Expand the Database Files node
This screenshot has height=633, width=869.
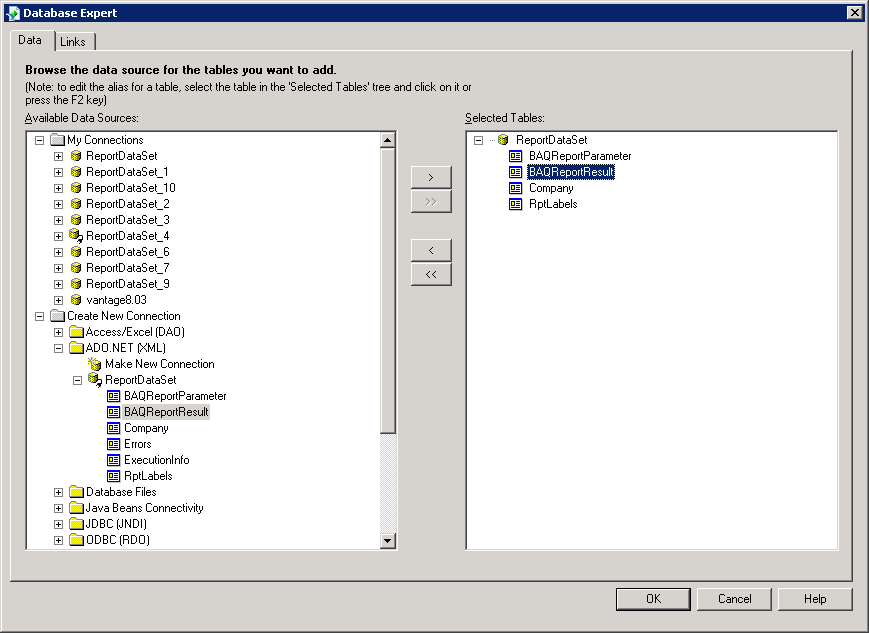pyautogui.click(x=58, y=492)
